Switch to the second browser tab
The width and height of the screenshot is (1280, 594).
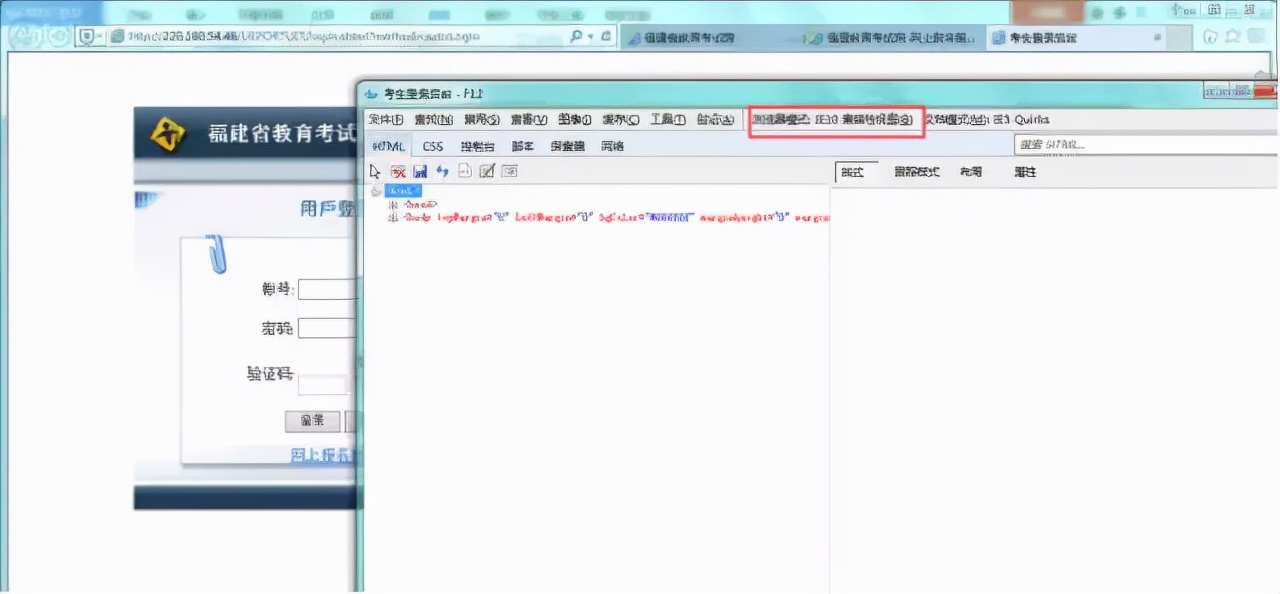click(x=892, y=38)
